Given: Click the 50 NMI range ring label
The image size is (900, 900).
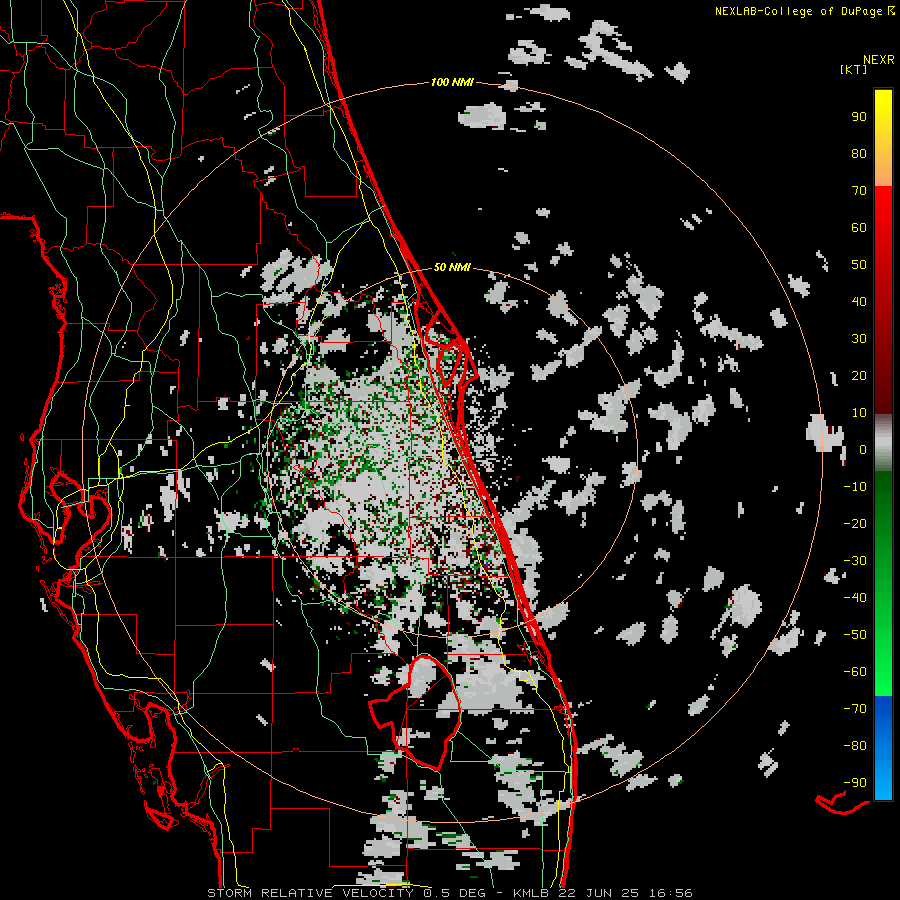Looking at the screenshot, I should (452, 267).
